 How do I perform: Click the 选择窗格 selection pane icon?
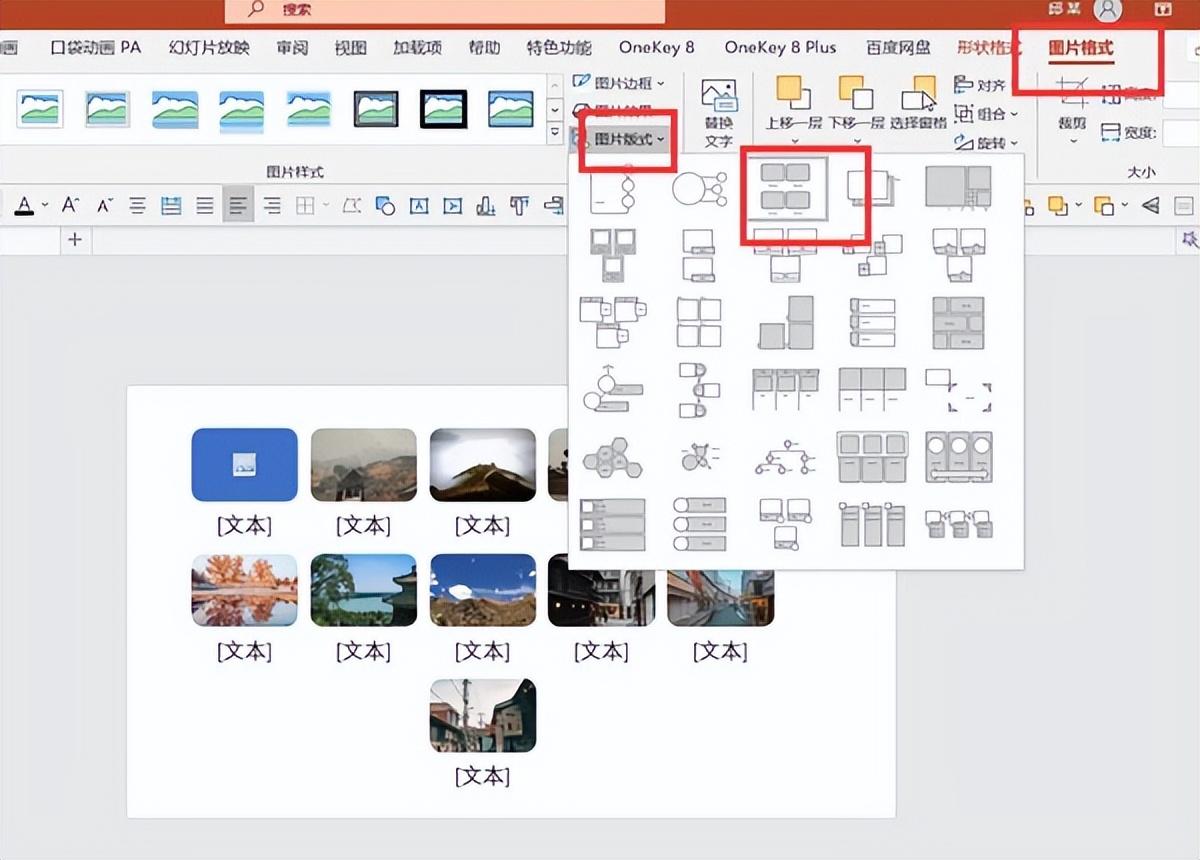918,104
